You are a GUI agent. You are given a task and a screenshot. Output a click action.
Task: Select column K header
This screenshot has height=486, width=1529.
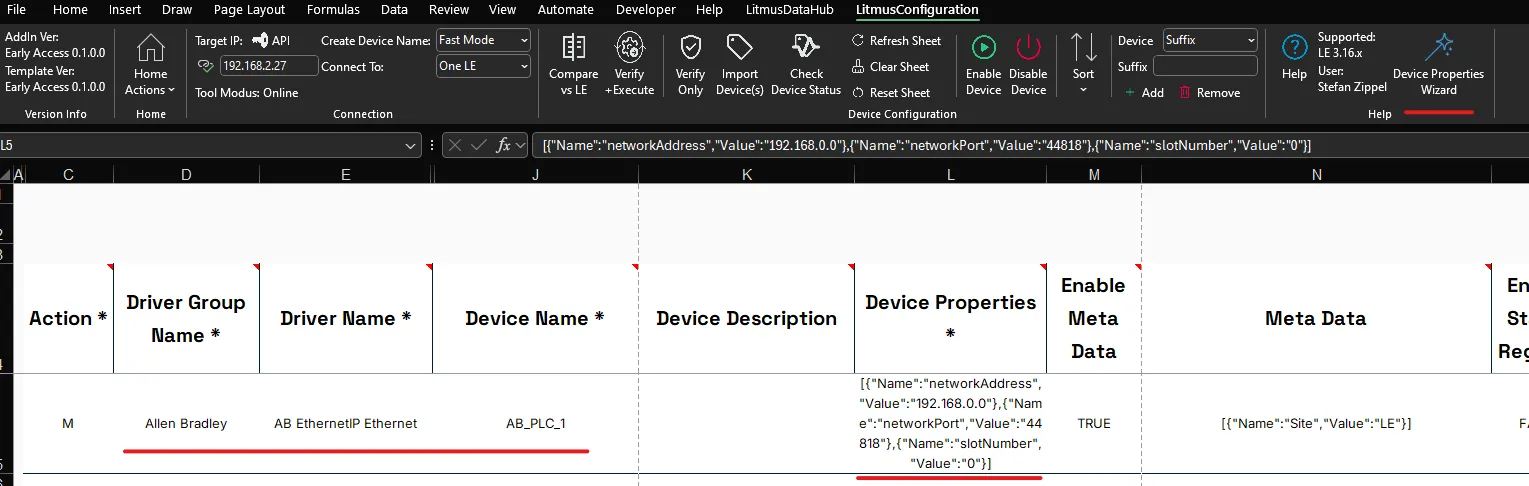point(746,175)
